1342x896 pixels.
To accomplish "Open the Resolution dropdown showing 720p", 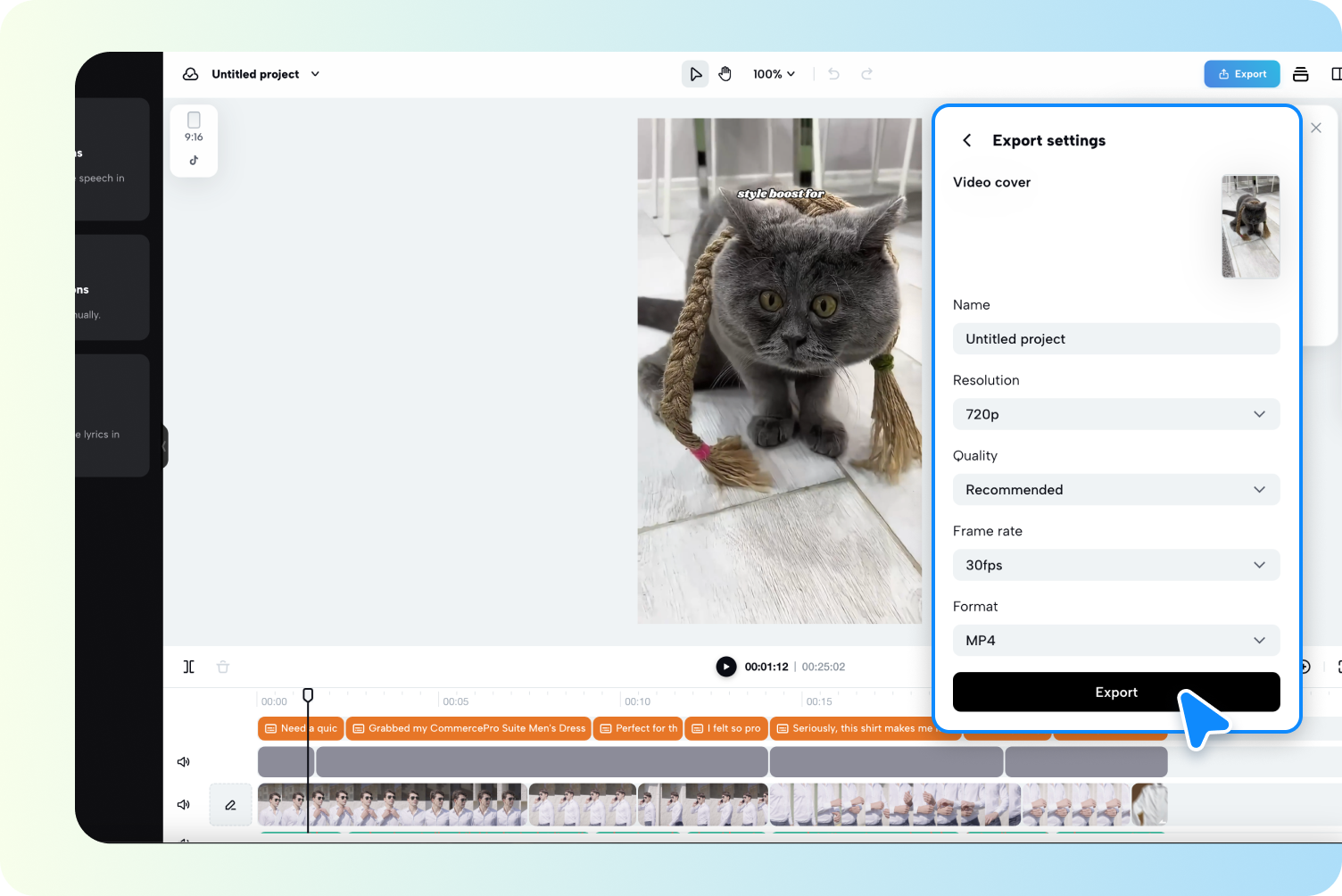I will [1116, 414].
